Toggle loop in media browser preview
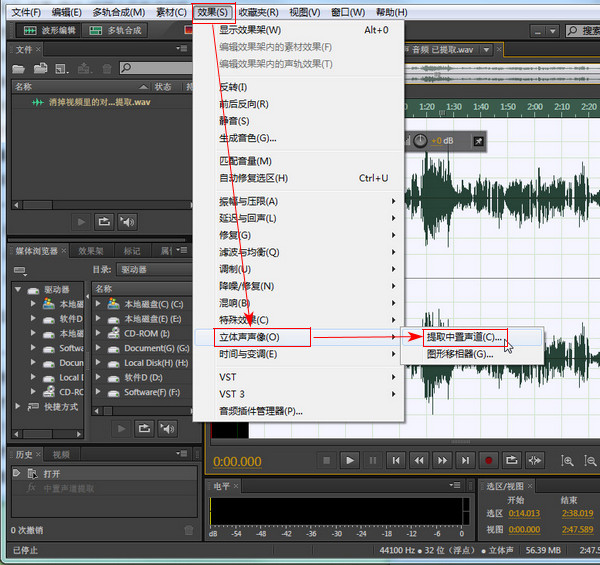This screenshot has width=600, height=565. 144,428
